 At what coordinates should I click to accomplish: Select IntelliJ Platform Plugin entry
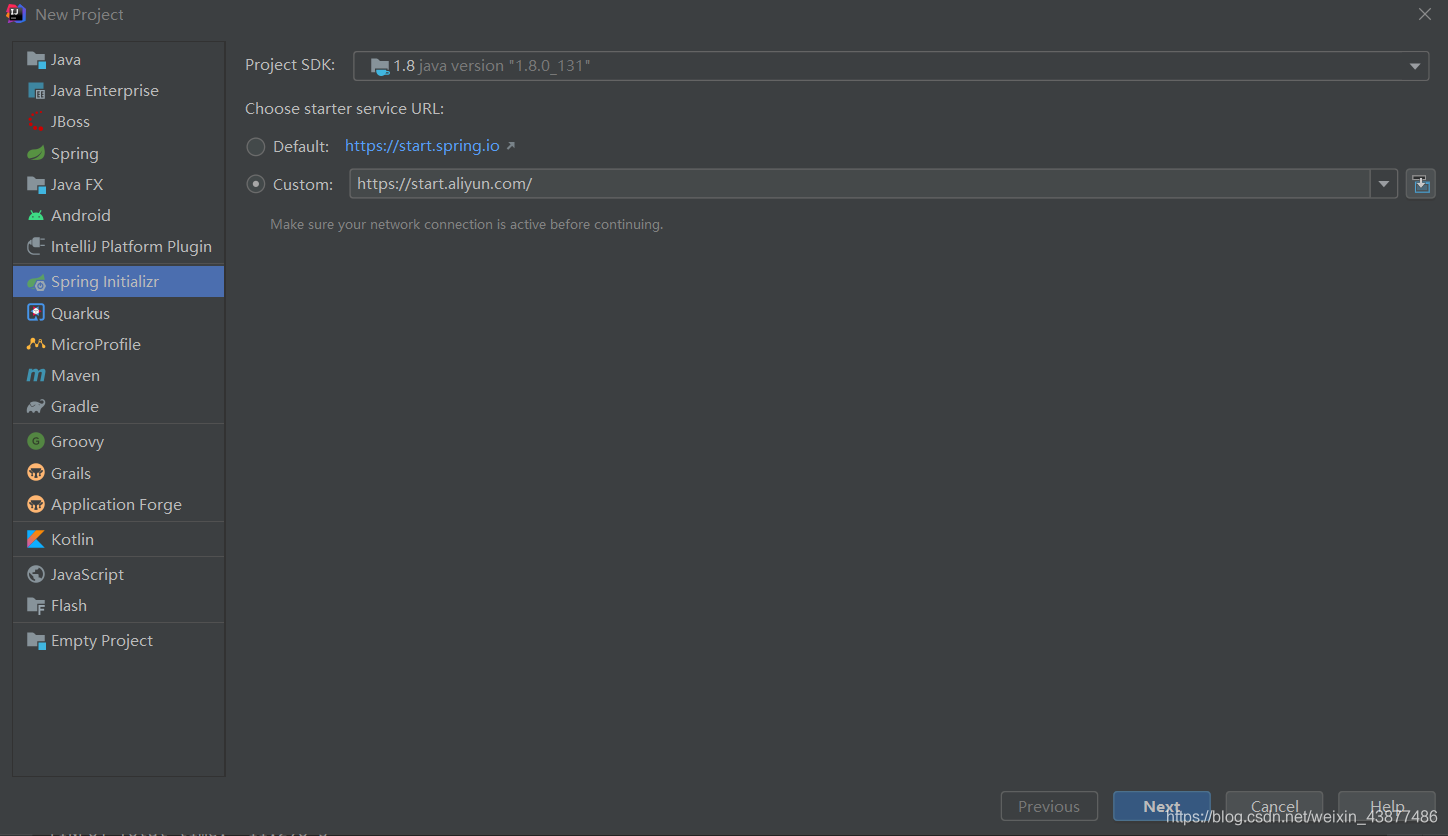point(118,247)
